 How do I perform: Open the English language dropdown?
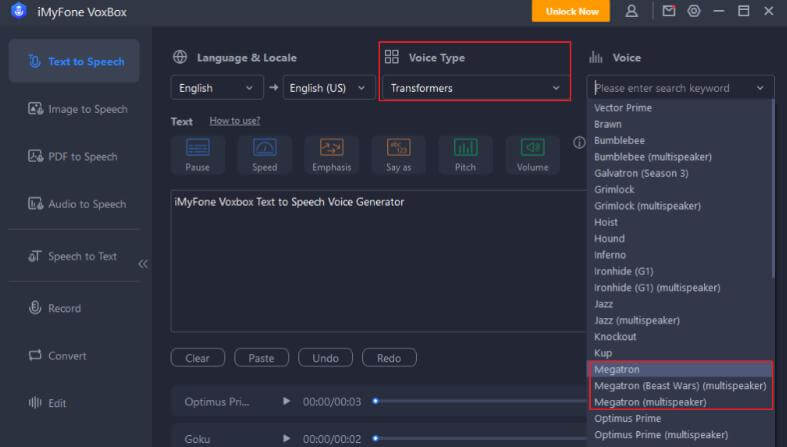tap(217, 88)
